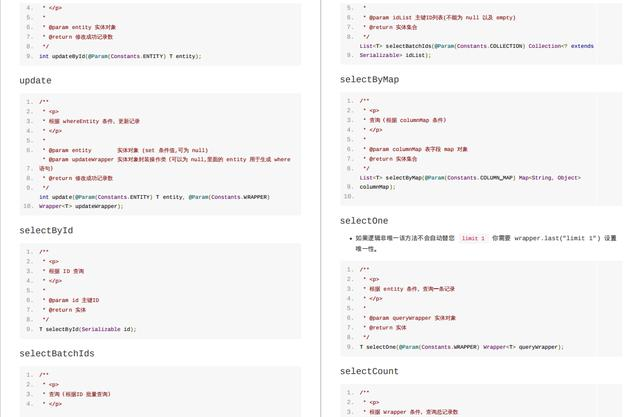640x417 pixels.
Task: Select the 'int updateById(@Param(Constants.ENTITY) T entity);' code line
Action: coord(120,56)
